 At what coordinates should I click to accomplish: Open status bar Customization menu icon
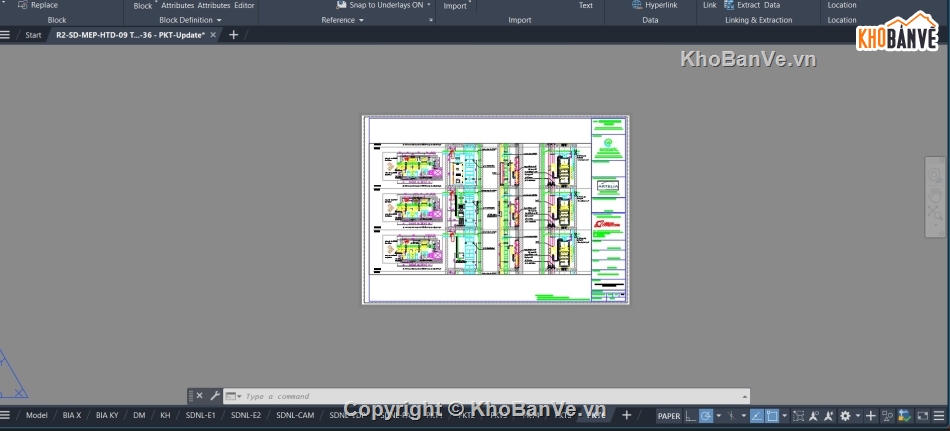tap(940, 416)
